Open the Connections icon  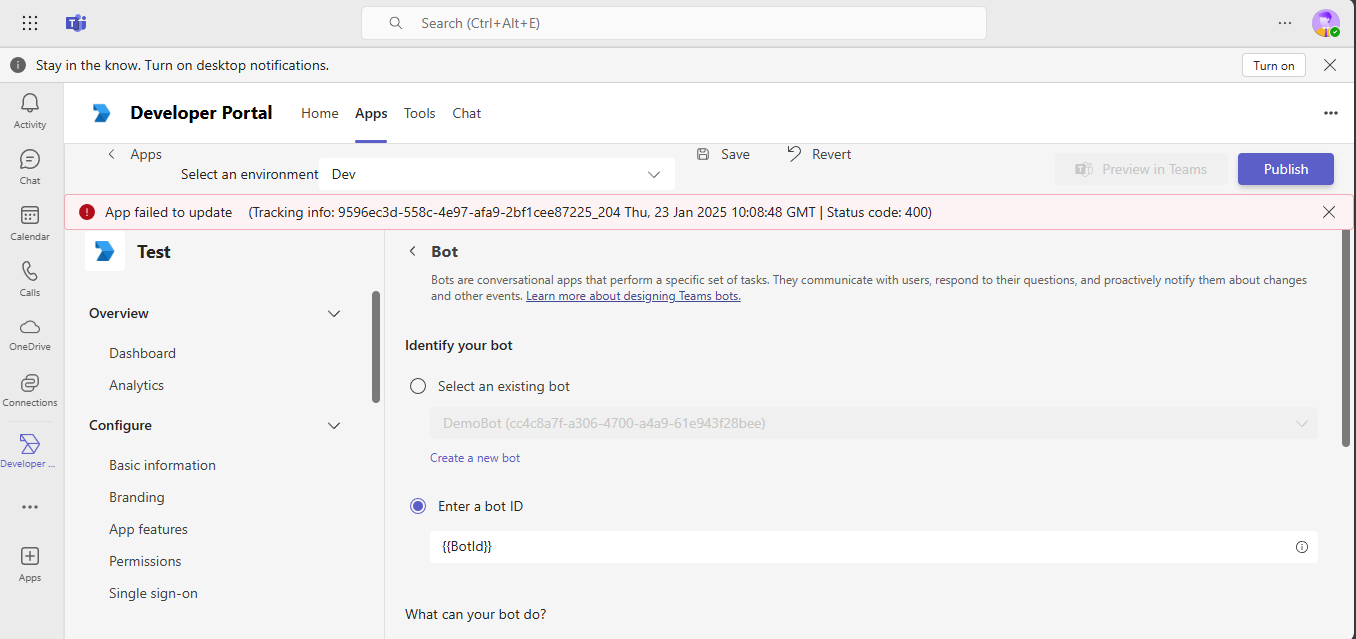[x=29, y=388]
